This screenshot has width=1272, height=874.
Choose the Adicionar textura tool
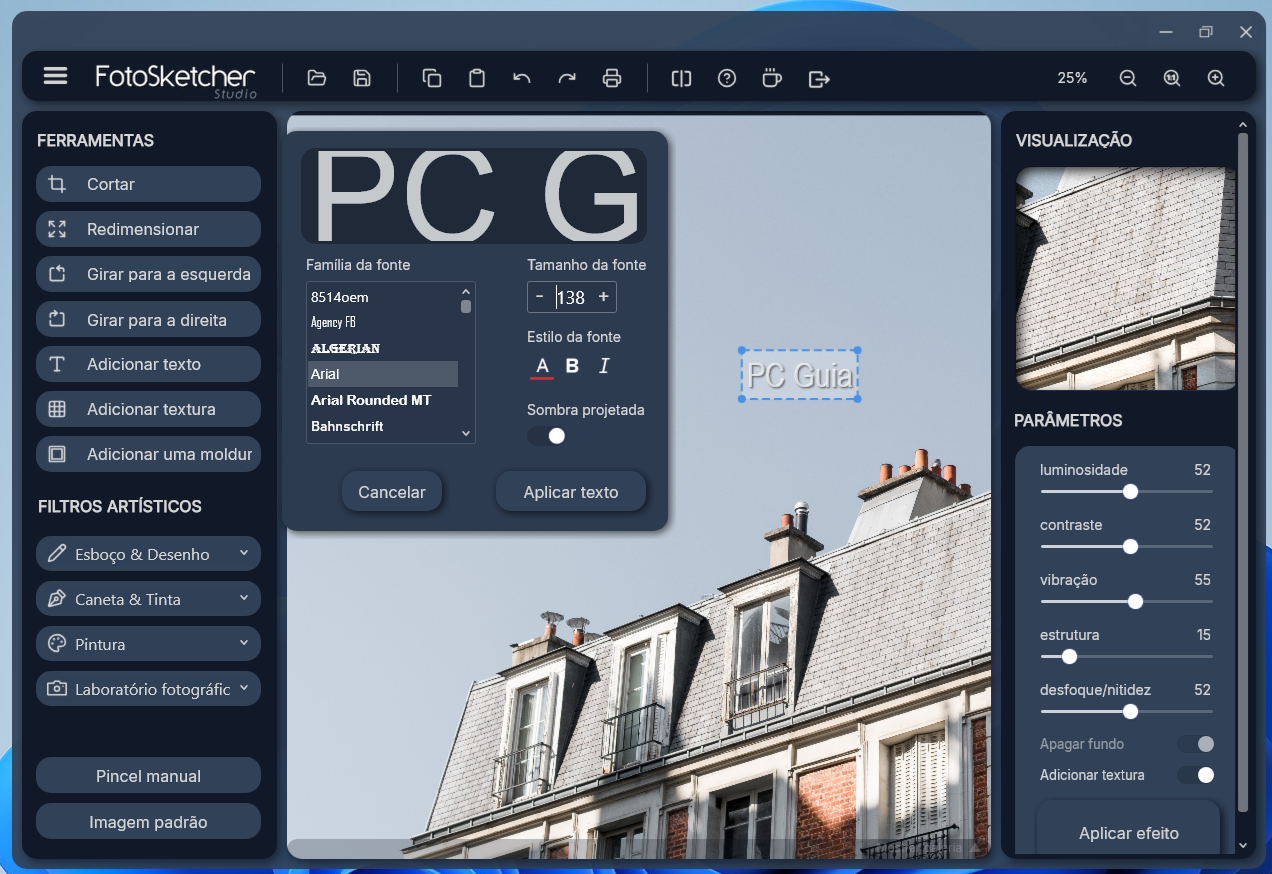148,409
